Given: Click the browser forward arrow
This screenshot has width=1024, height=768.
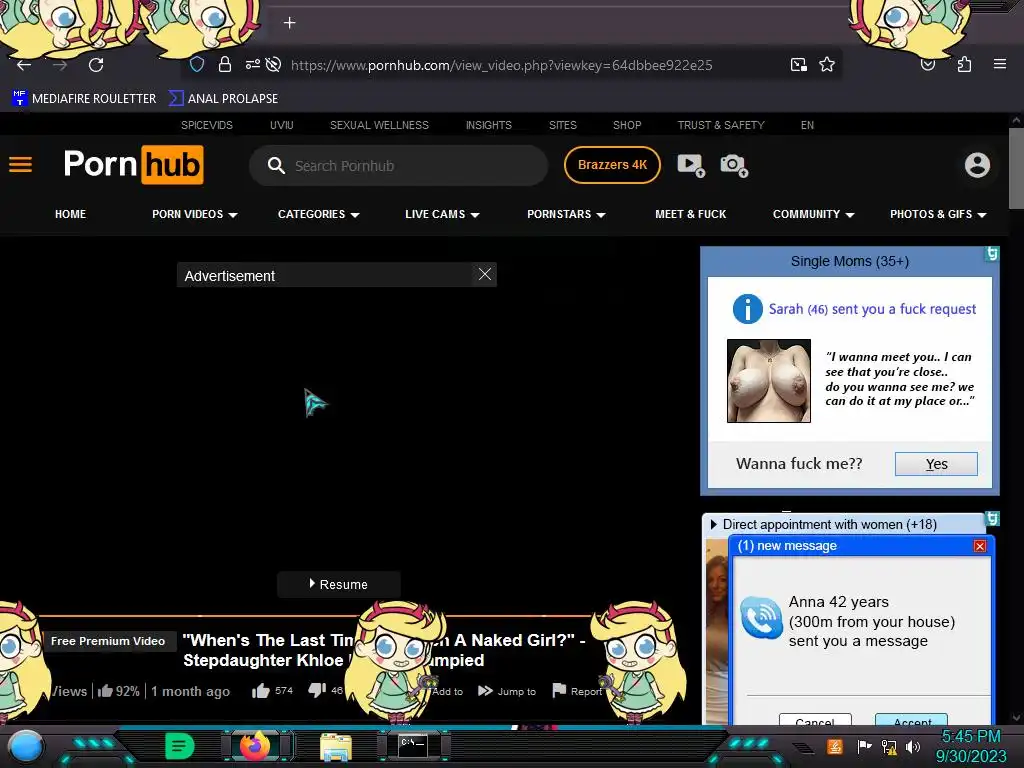Looking at the screenshot, I should 60,65.
